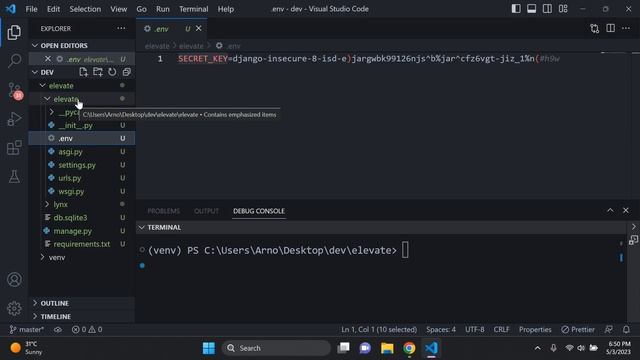Toggle the panel layout icon
This screenshot has height=360, width=640.
[531, 9]
